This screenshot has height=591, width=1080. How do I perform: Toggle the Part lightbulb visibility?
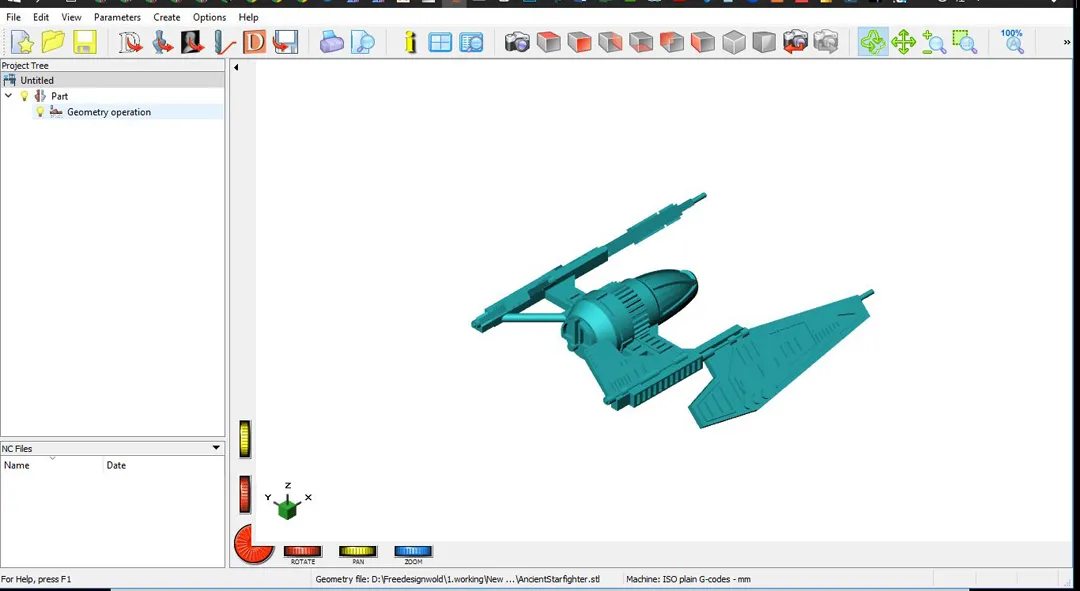pyautogui.click(x=25, y=96)
